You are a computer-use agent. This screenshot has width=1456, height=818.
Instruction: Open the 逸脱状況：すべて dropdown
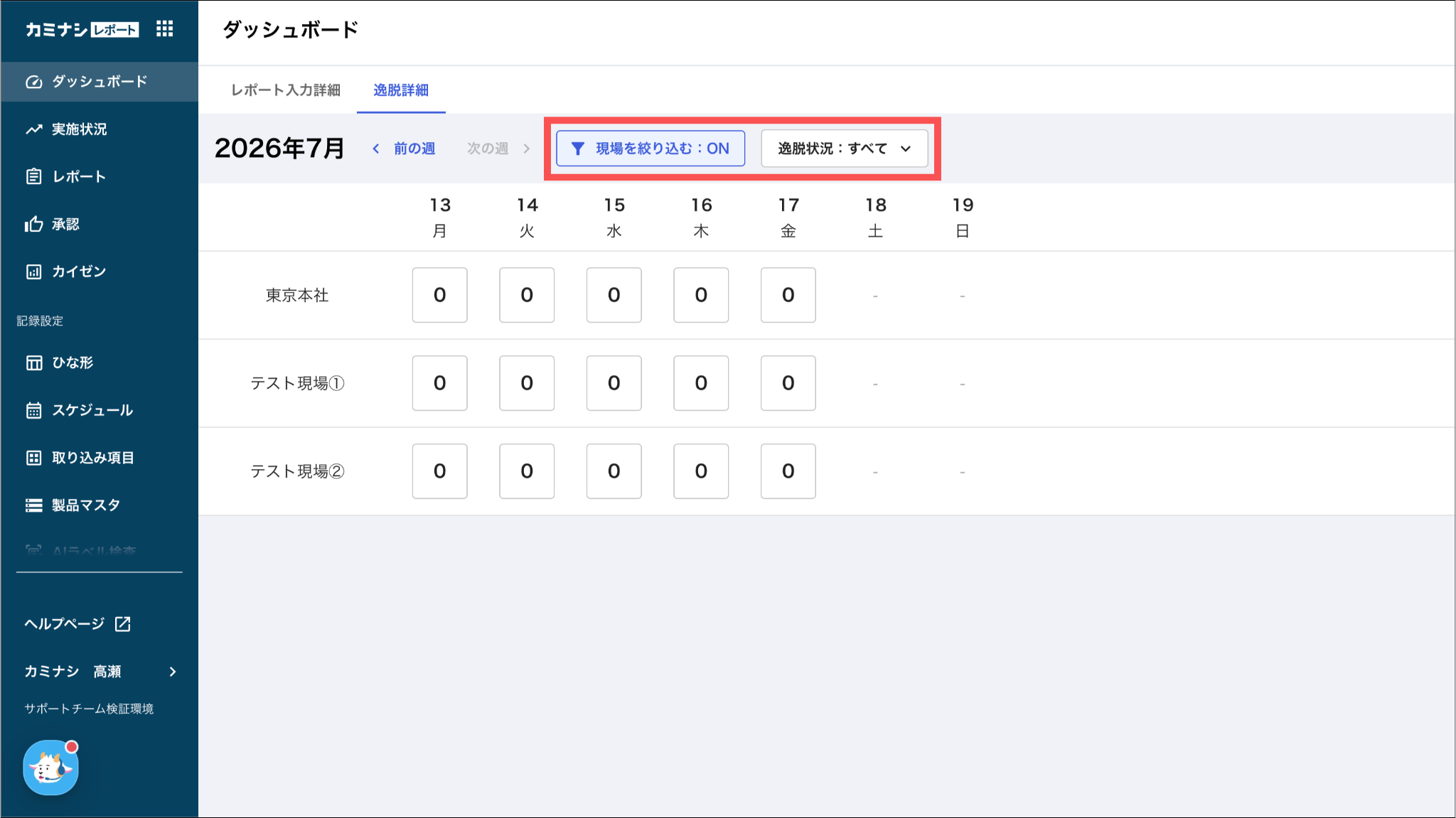(x=845, y=149)
